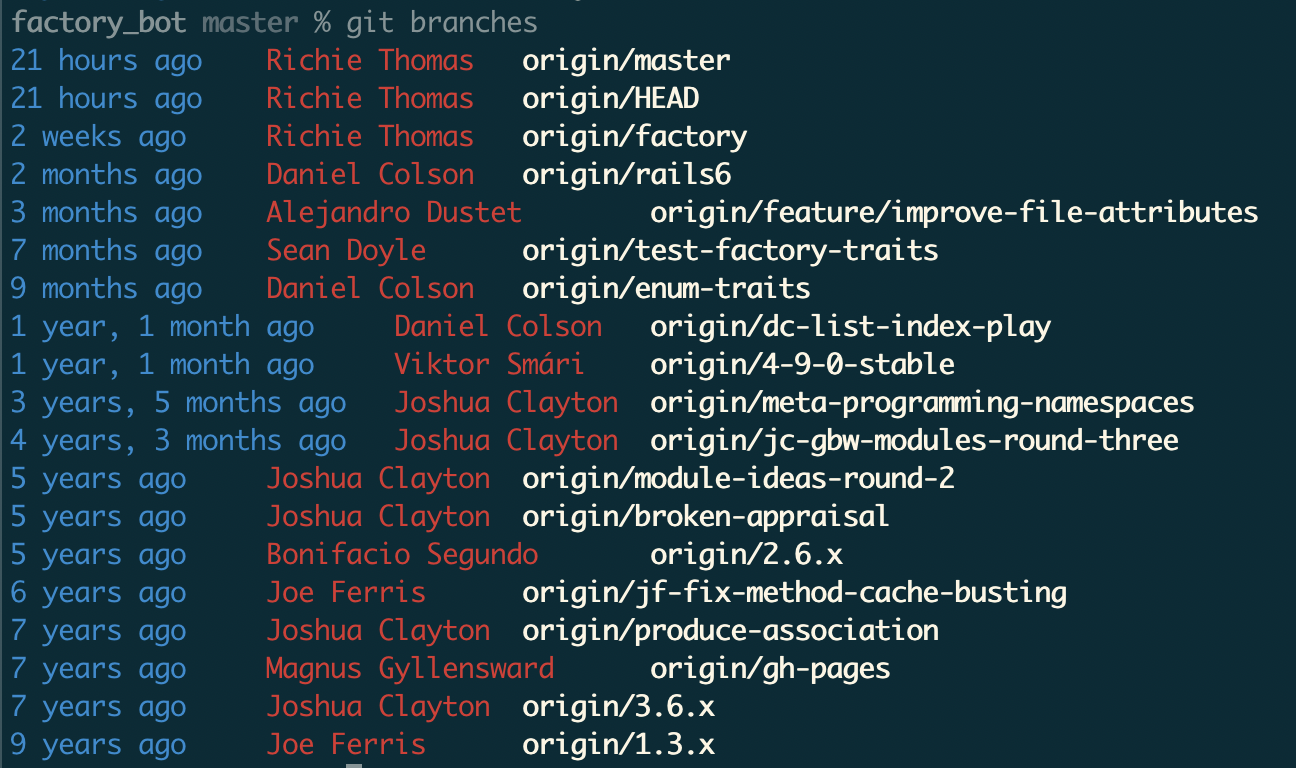Click 'Joe Ferris' on the jf-fix-method-cache-busting row
1296x768 pixels.
point(346,593)
